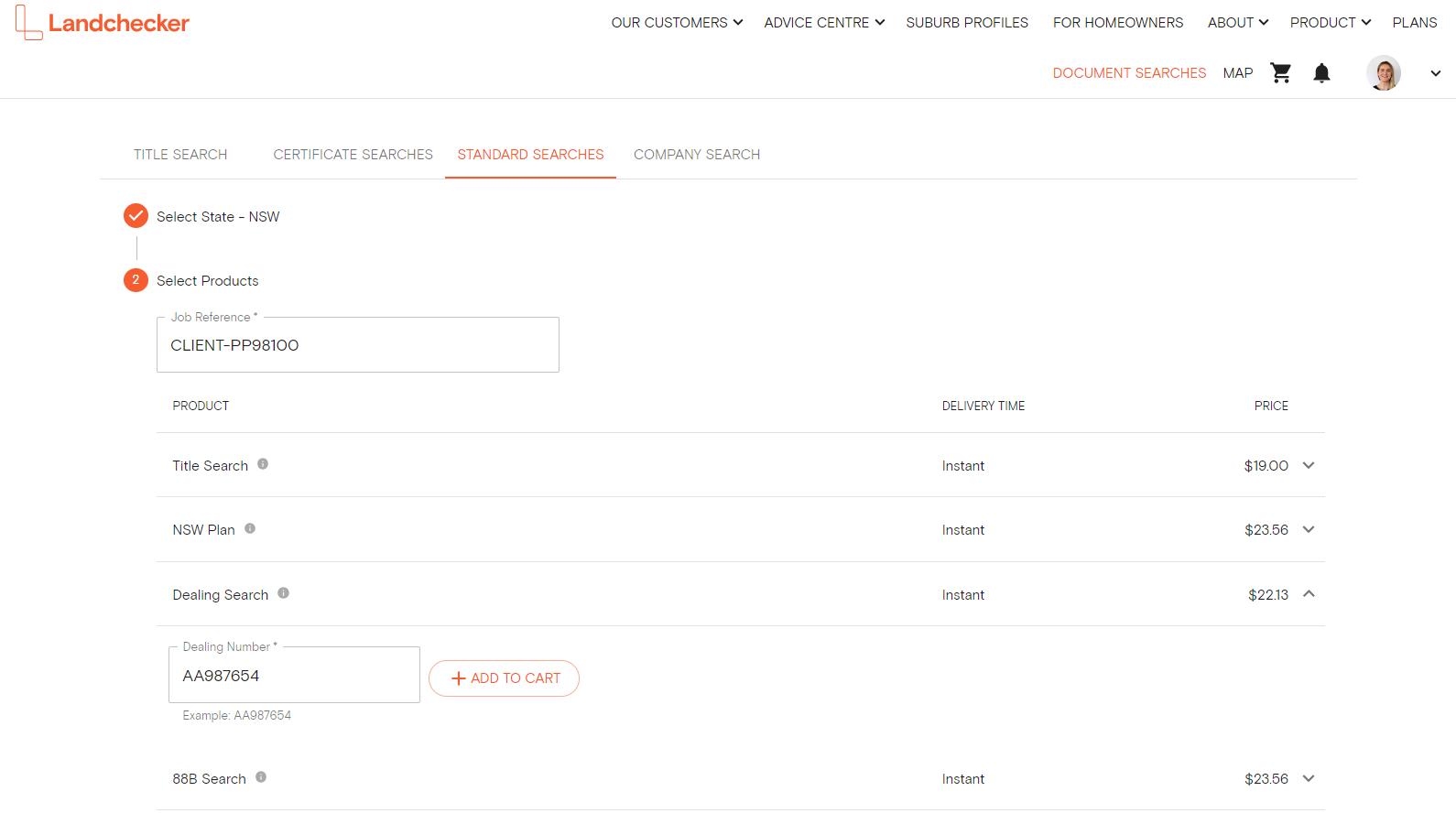Click the Title Search product name
Viewport: 1456px width, 824px height.
[x=210, y=465]
